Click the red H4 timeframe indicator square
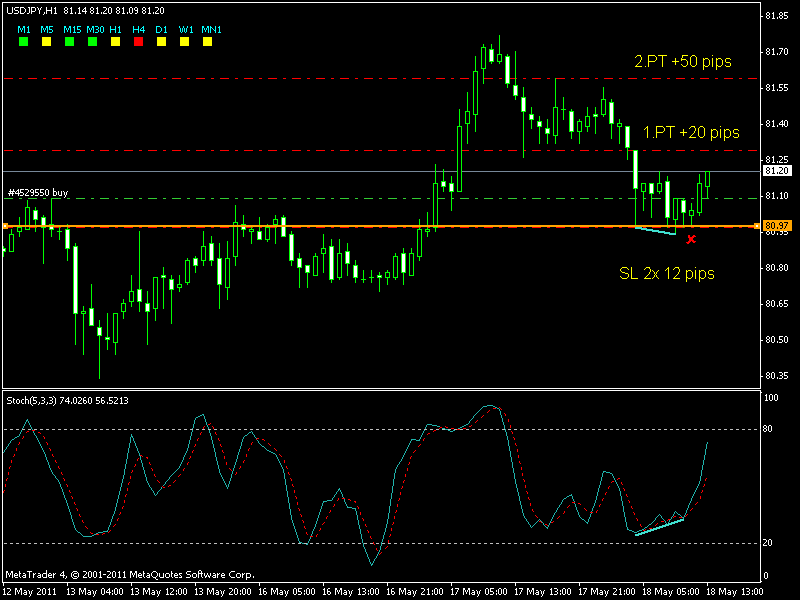This screenshot has width=800, height=600. 138,42
